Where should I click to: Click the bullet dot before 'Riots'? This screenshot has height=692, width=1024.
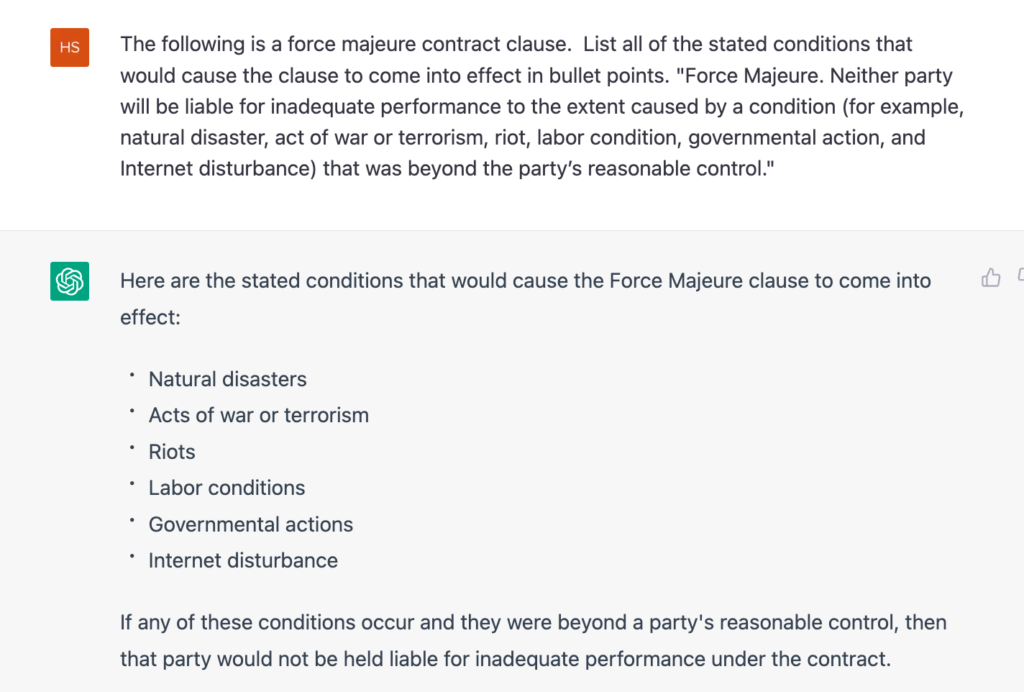coord(132,448)
